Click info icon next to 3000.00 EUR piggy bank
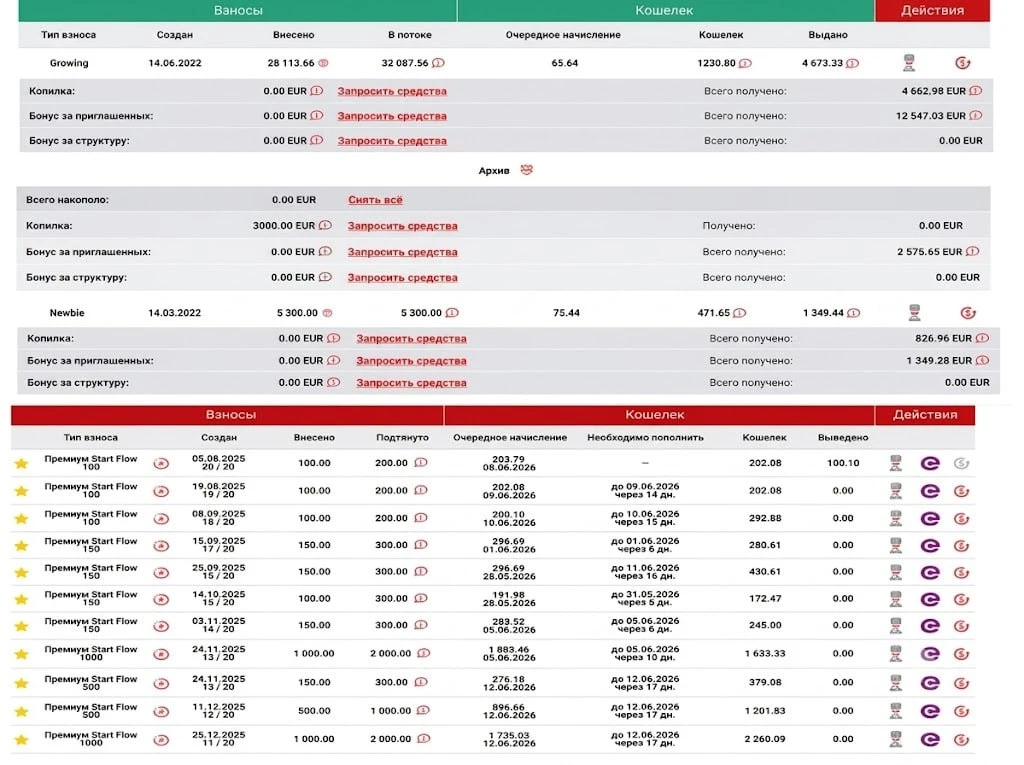This screenshot has height=765, width=1024. pyautogui.click(x=325, y=225)
